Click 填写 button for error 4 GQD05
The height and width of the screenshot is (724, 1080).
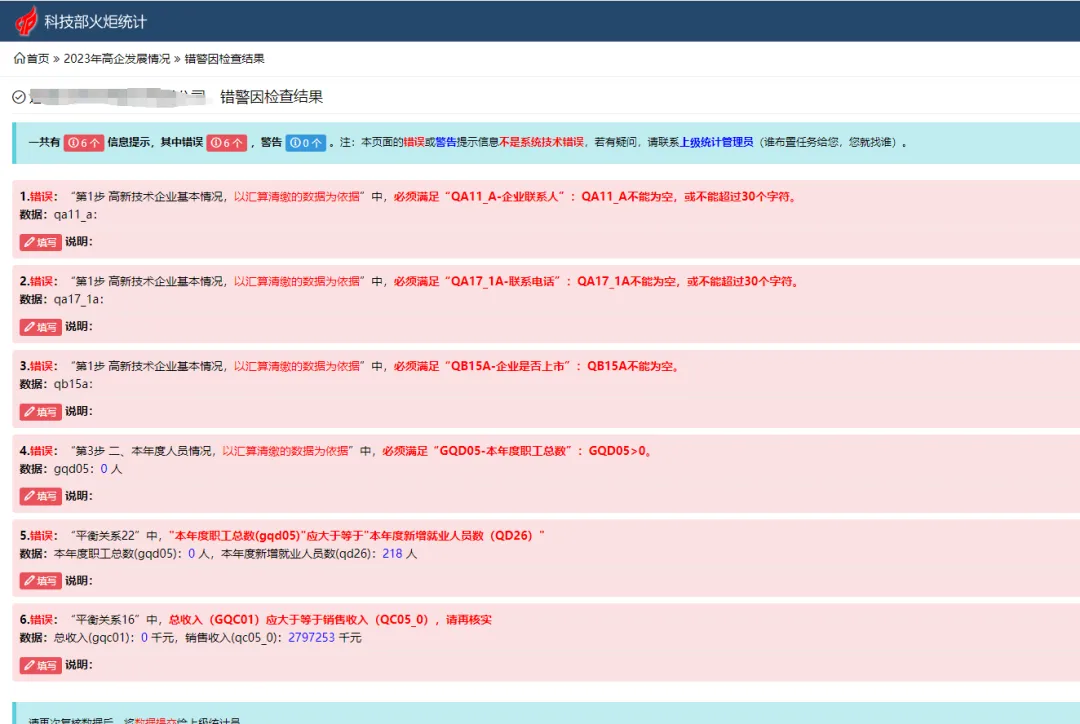[x=41, y=496]
